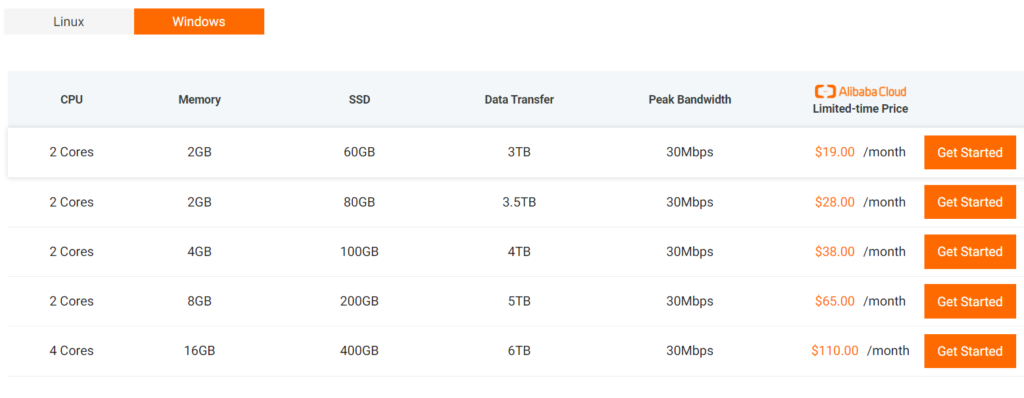The height and width of the screenshot is (398, 1024).
Task: Switch to the Linux tab
Action: [69, 22]
